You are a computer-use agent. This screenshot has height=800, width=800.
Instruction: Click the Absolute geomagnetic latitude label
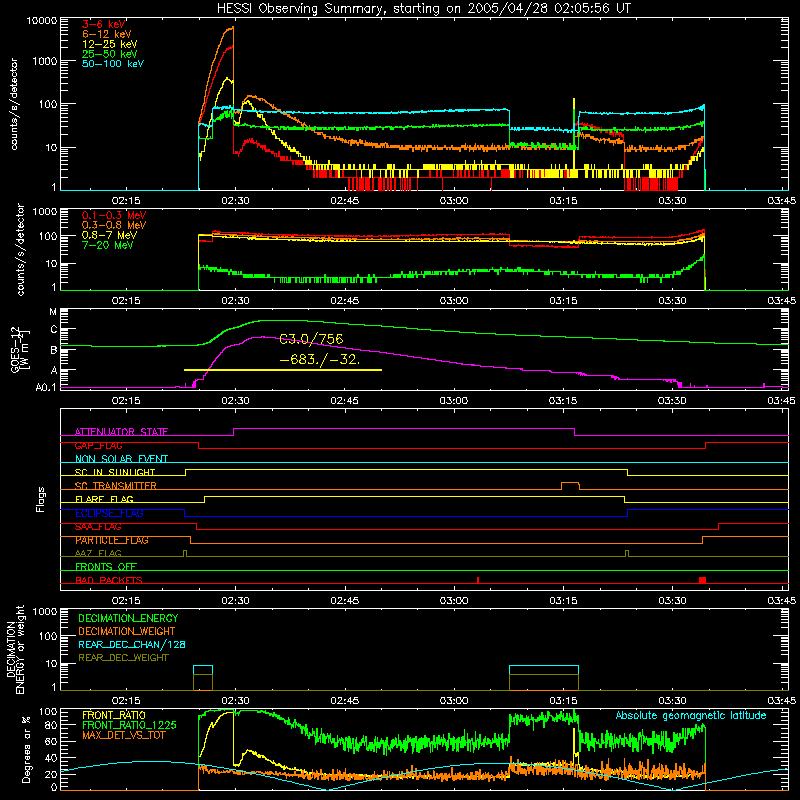point(691,715)
